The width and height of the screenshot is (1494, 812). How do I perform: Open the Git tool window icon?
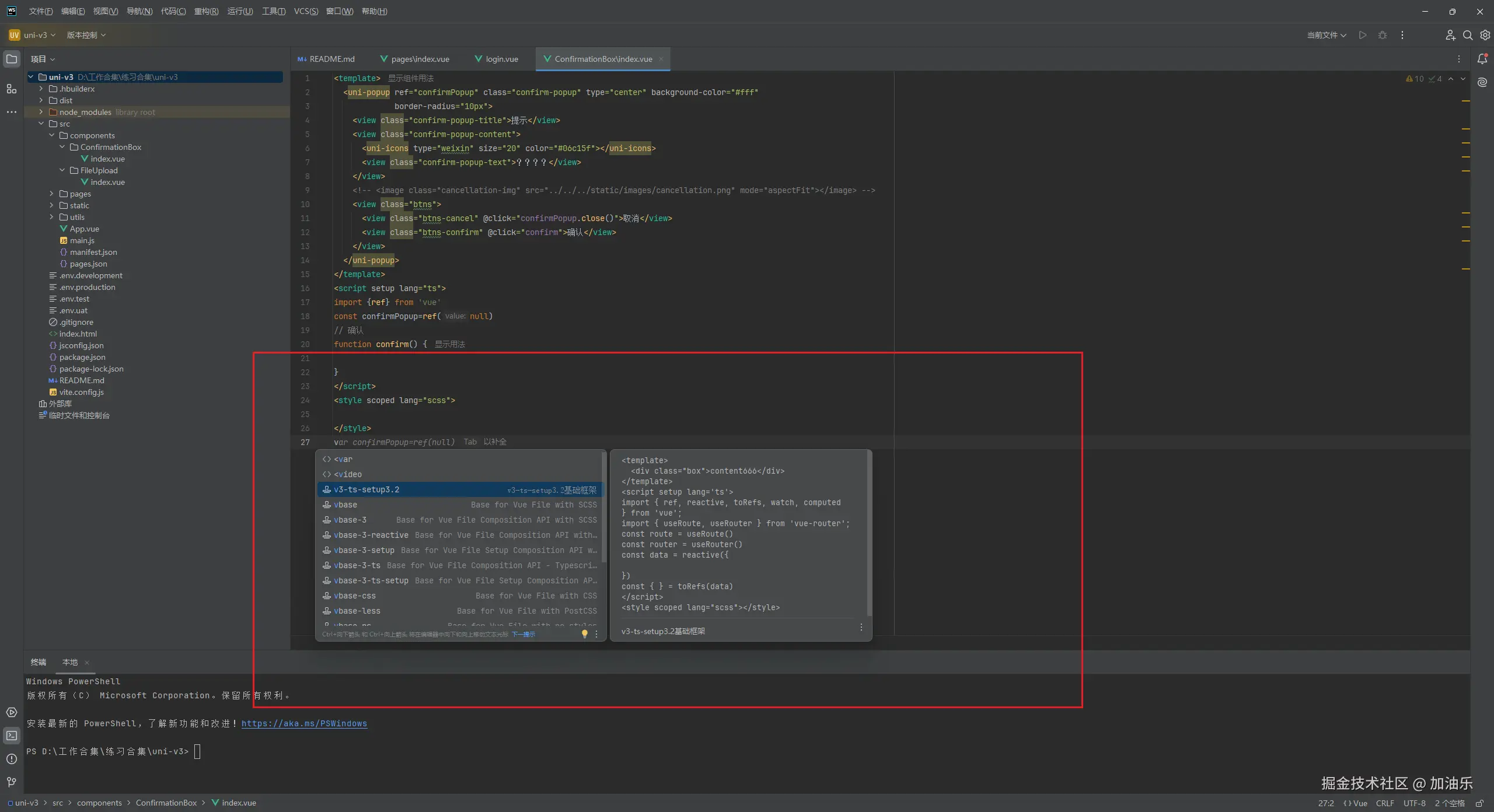point(12,782)
